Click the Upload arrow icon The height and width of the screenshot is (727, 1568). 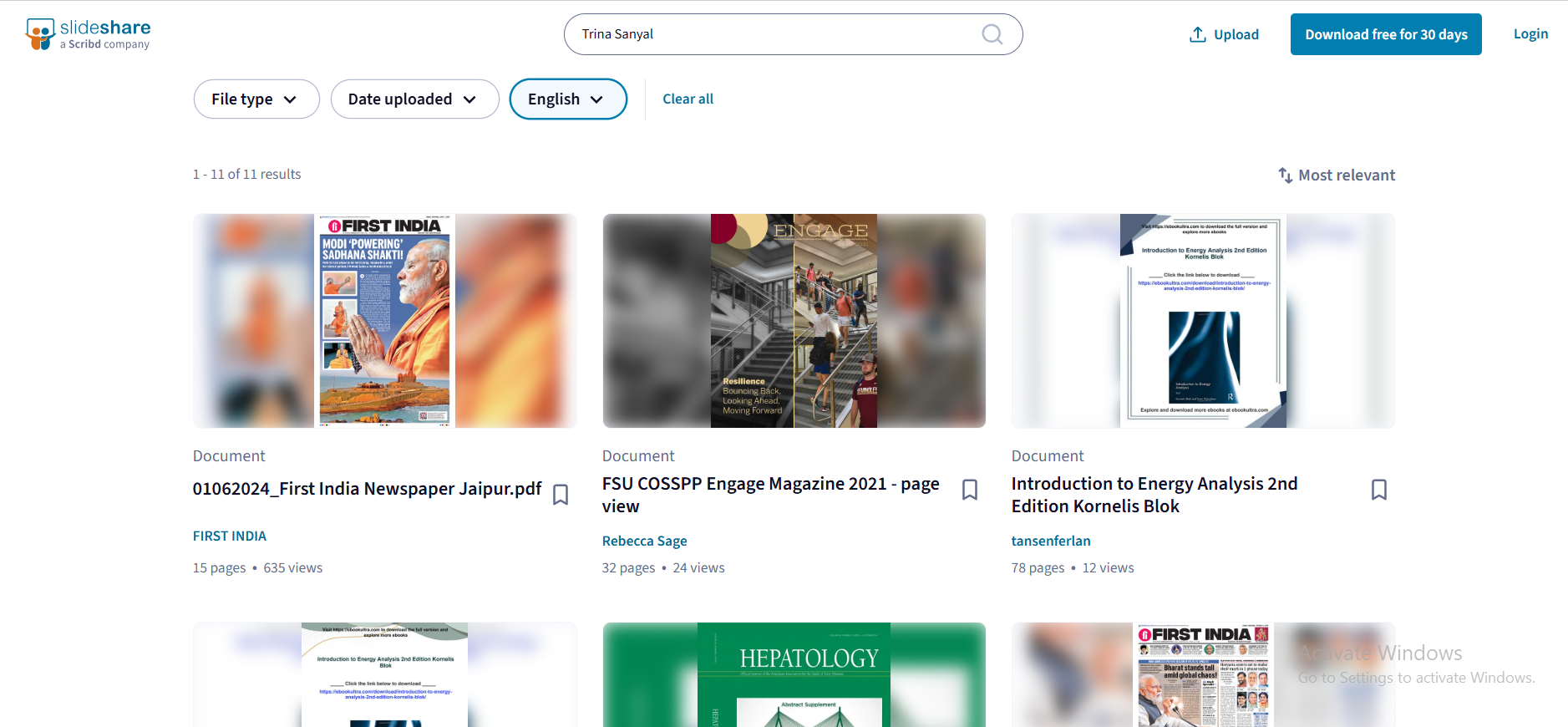[x=1197, y=34]
